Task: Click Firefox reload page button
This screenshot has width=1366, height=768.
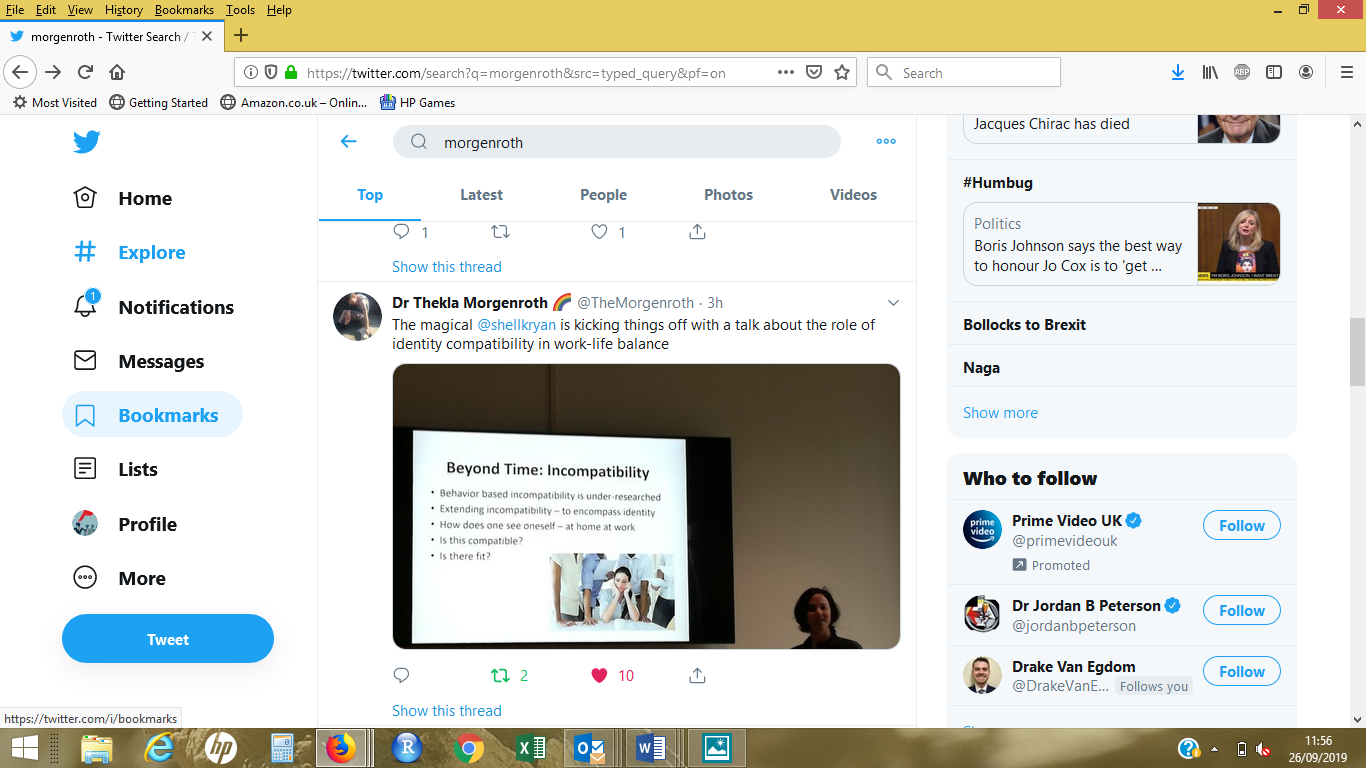Action: 86,72
